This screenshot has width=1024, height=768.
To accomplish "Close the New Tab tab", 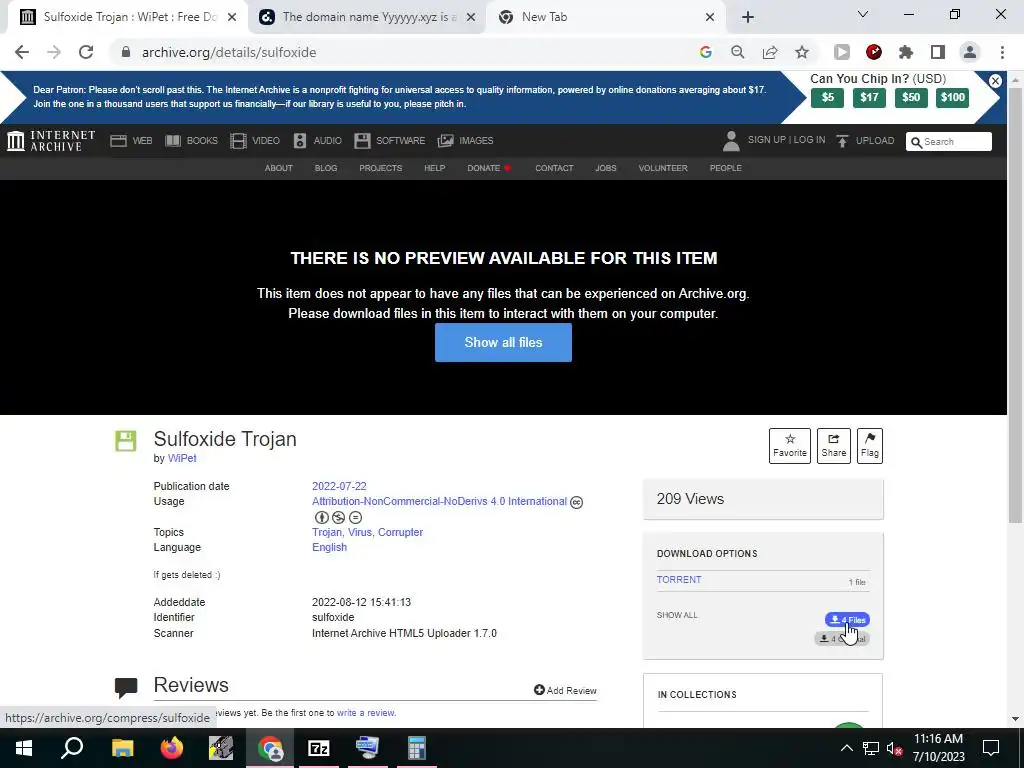I will [710, 17].
